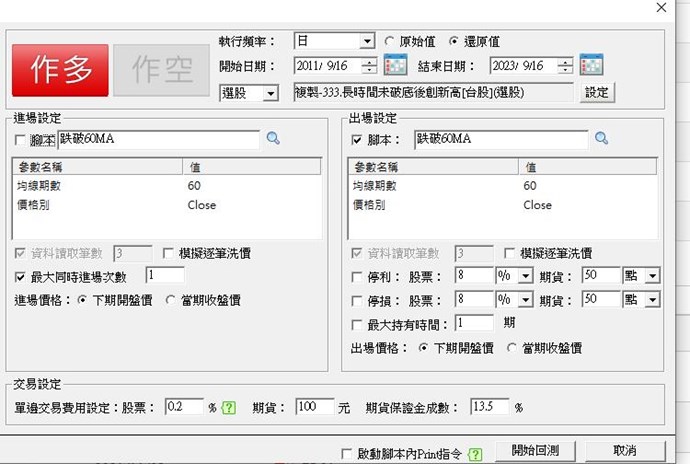690x464 pixels.
Task: Select the 作多 long mode button
Action: coord(60,70)
